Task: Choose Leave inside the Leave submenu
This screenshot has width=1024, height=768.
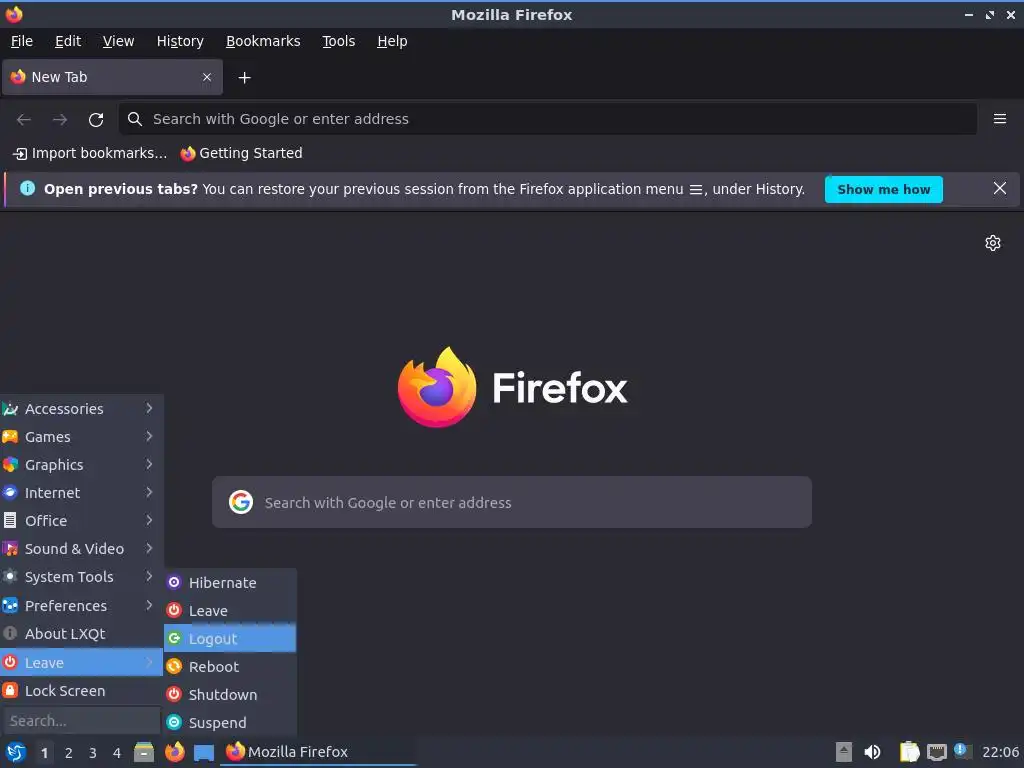Action: (230, 611)
